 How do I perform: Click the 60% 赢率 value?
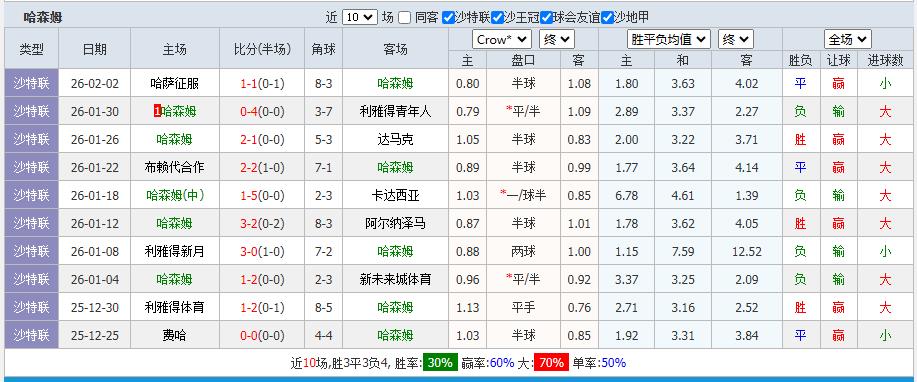pyautogui.click(x=502, y=363)
